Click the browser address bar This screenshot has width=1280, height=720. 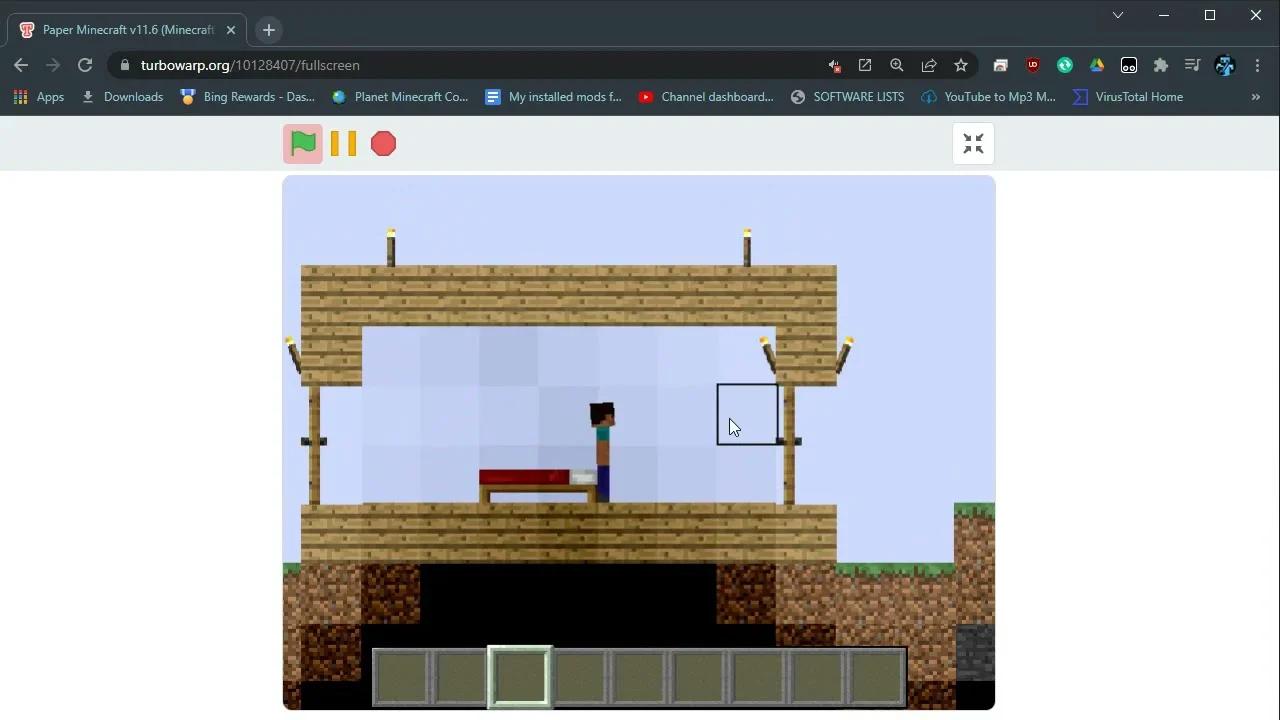pyautogui.click(x=400, y=65)
